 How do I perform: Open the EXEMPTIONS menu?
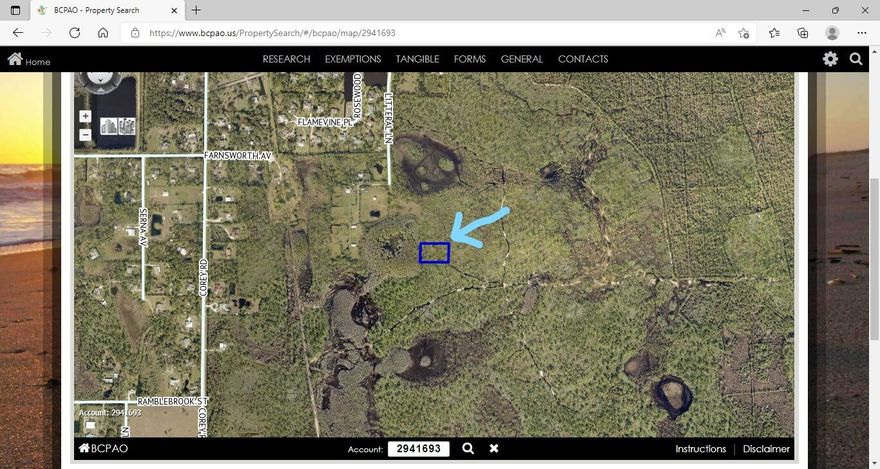353,59
